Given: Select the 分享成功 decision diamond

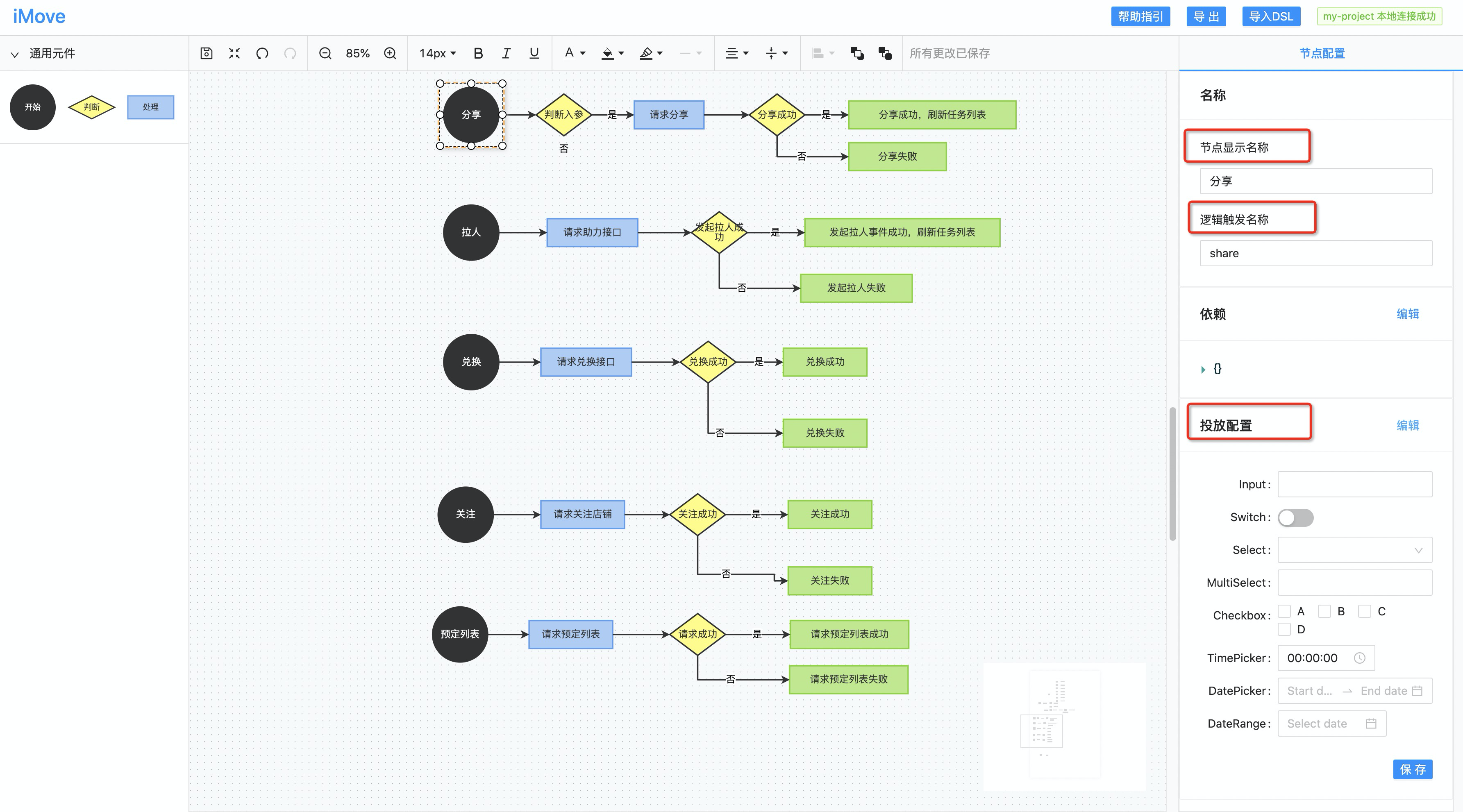Looking at the screenshot, I should pyautogui.click(x=777, y=115).
